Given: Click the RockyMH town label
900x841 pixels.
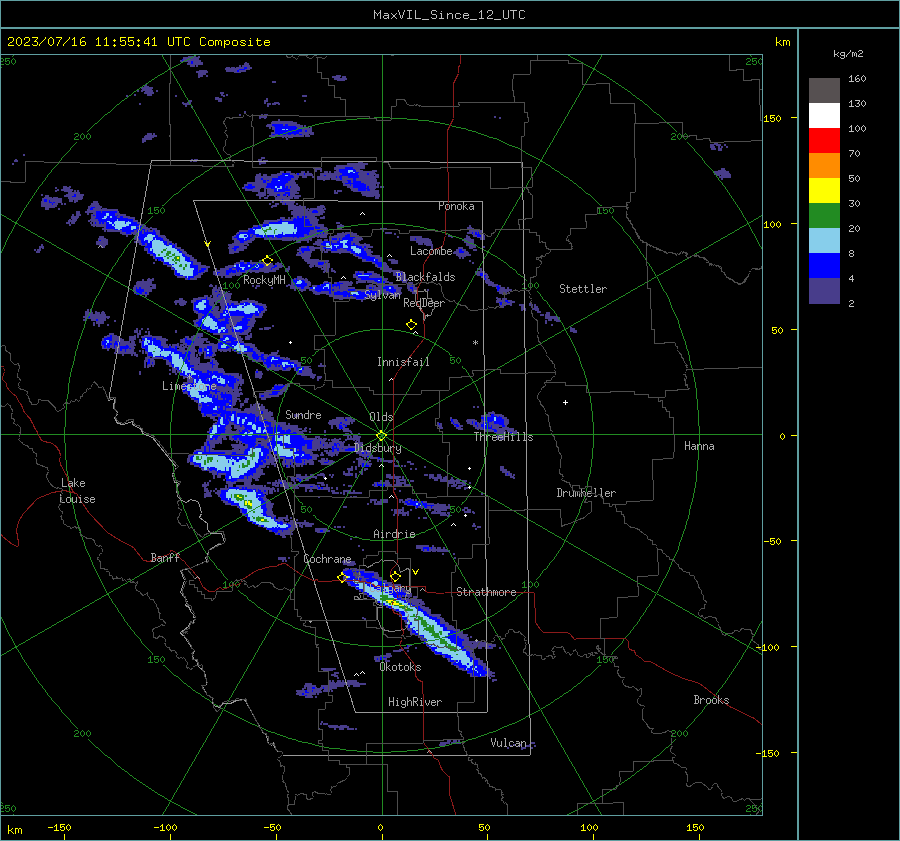Looking at the screenshot, I should point(264,280).
